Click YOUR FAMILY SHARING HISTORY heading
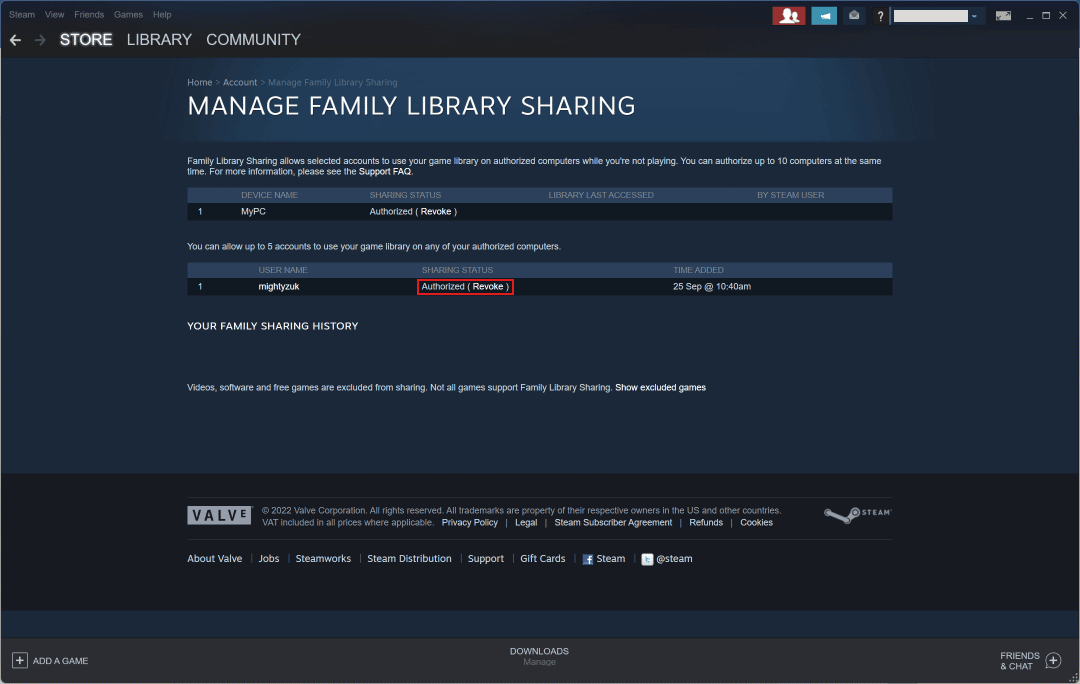This screenshot has width=1080, height=684. 273,326
